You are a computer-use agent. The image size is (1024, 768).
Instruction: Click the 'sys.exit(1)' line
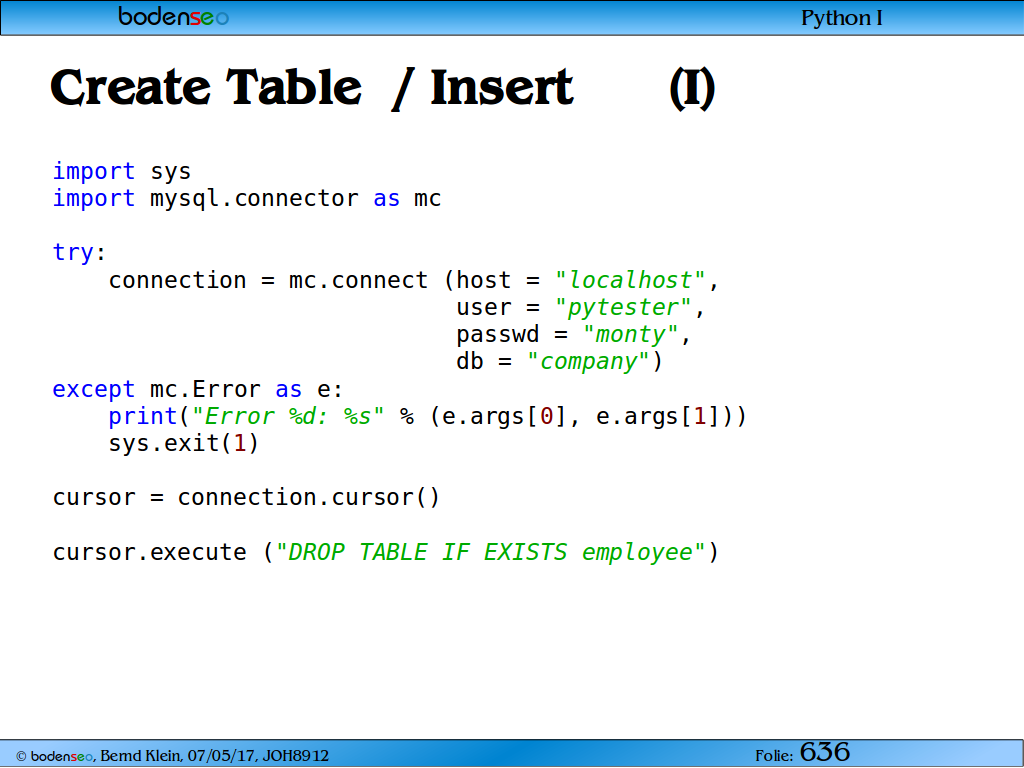(184, 443)
